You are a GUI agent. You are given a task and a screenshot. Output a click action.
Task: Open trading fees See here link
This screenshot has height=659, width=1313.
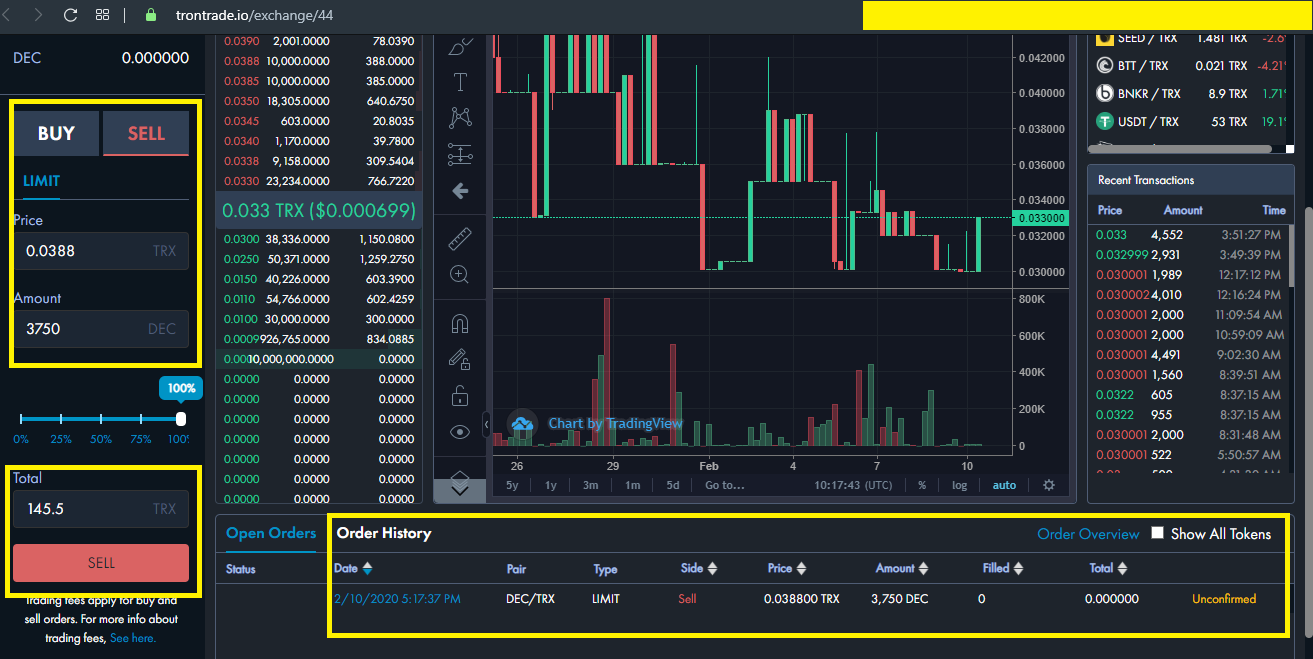coord(133,637)
